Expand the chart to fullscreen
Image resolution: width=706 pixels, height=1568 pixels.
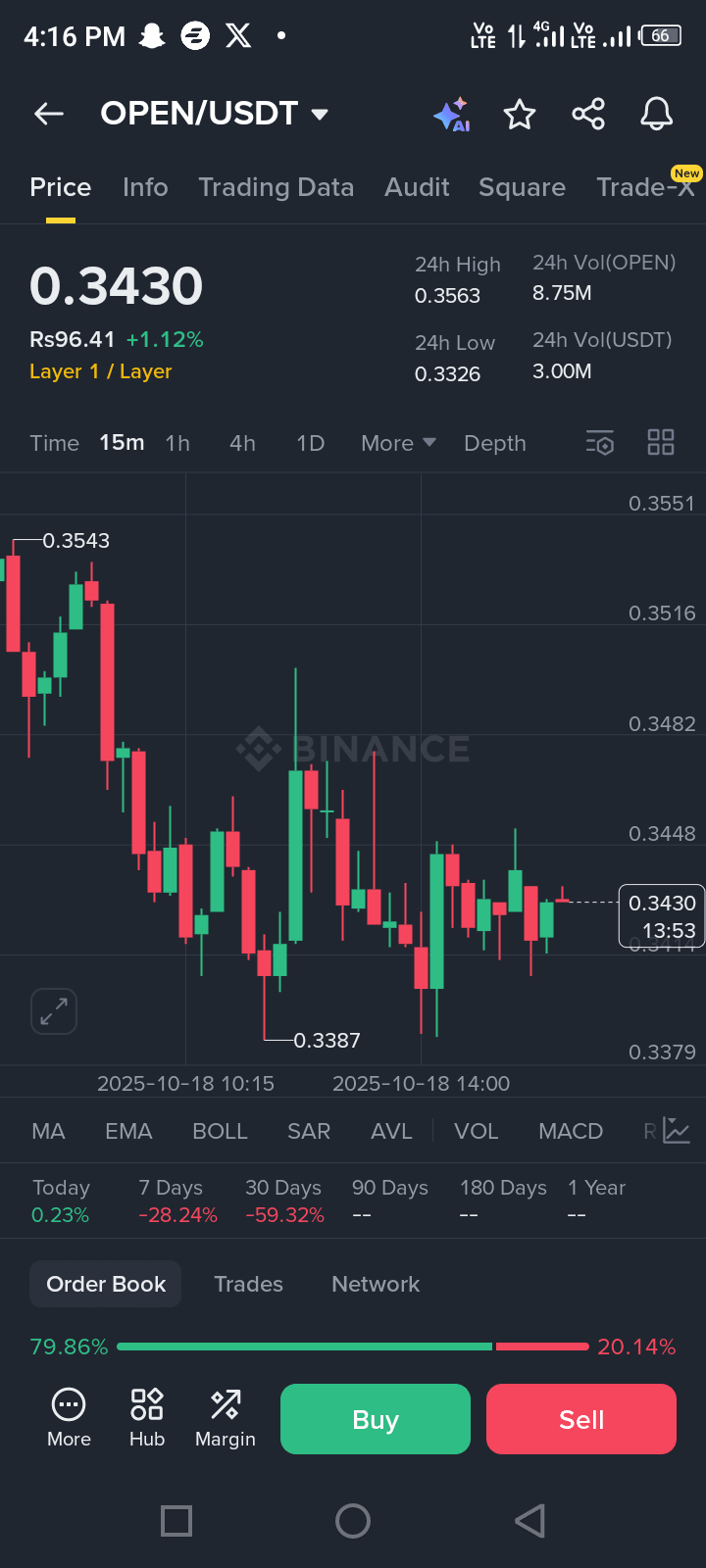54,1010
